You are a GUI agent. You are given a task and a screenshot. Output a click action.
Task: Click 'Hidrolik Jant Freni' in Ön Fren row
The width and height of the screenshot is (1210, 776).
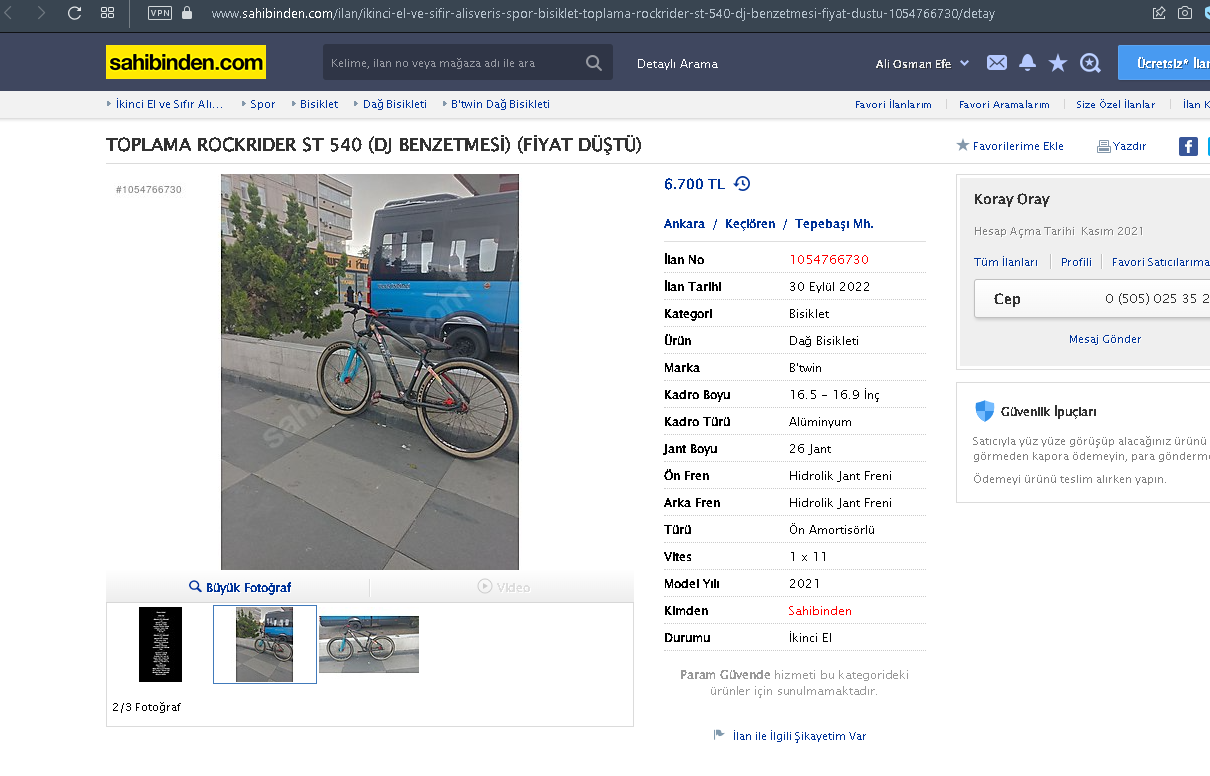(x=840, y=476)
